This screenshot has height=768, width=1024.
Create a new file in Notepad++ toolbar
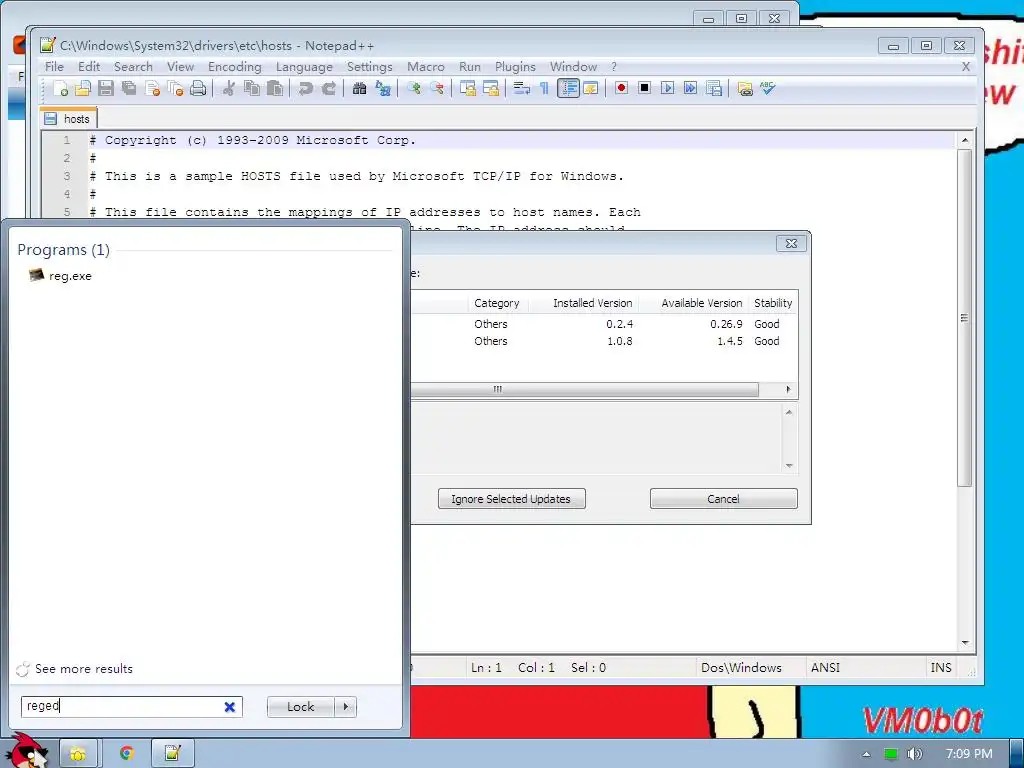click(61, 88)
